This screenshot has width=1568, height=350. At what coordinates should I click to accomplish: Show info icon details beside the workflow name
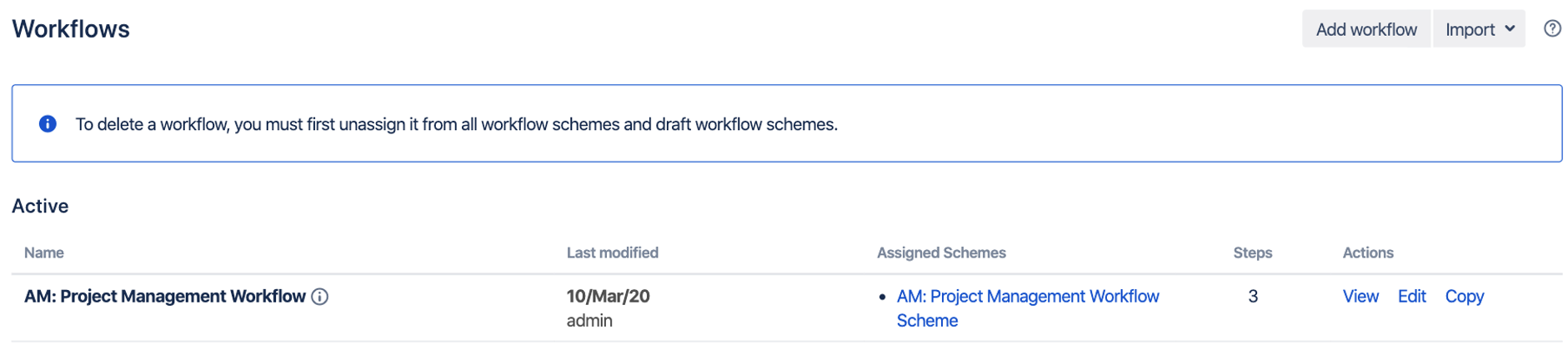point(320,297)
